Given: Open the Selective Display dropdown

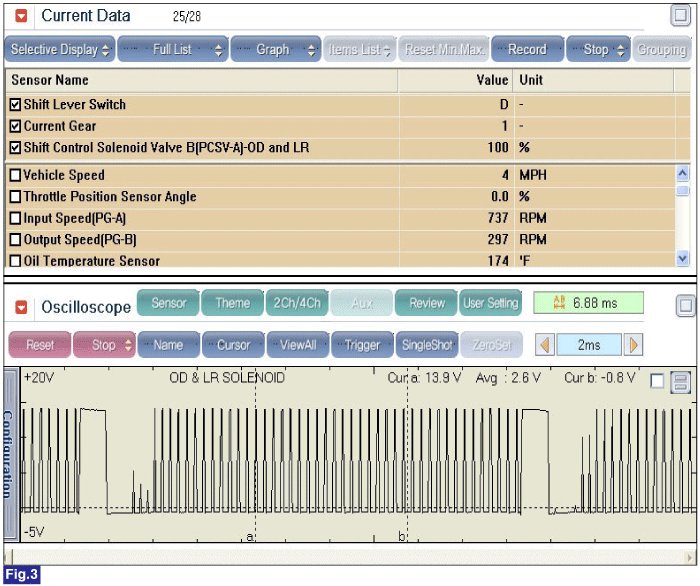Looking at the screenshot, I should 60,49.
